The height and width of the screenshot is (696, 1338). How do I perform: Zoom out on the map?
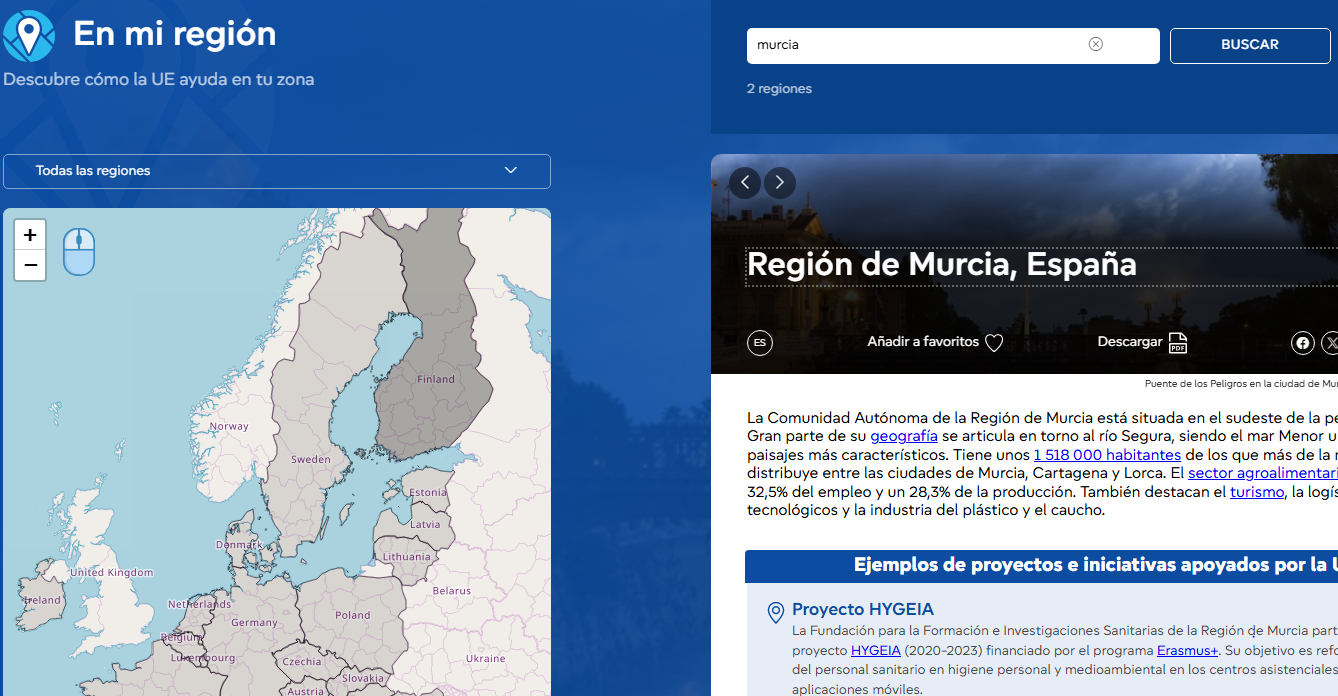point(30,265)
